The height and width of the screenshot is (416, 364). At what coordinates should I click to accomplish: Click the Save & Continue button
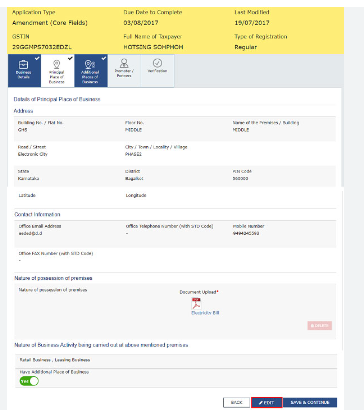[x=310, y=402]
